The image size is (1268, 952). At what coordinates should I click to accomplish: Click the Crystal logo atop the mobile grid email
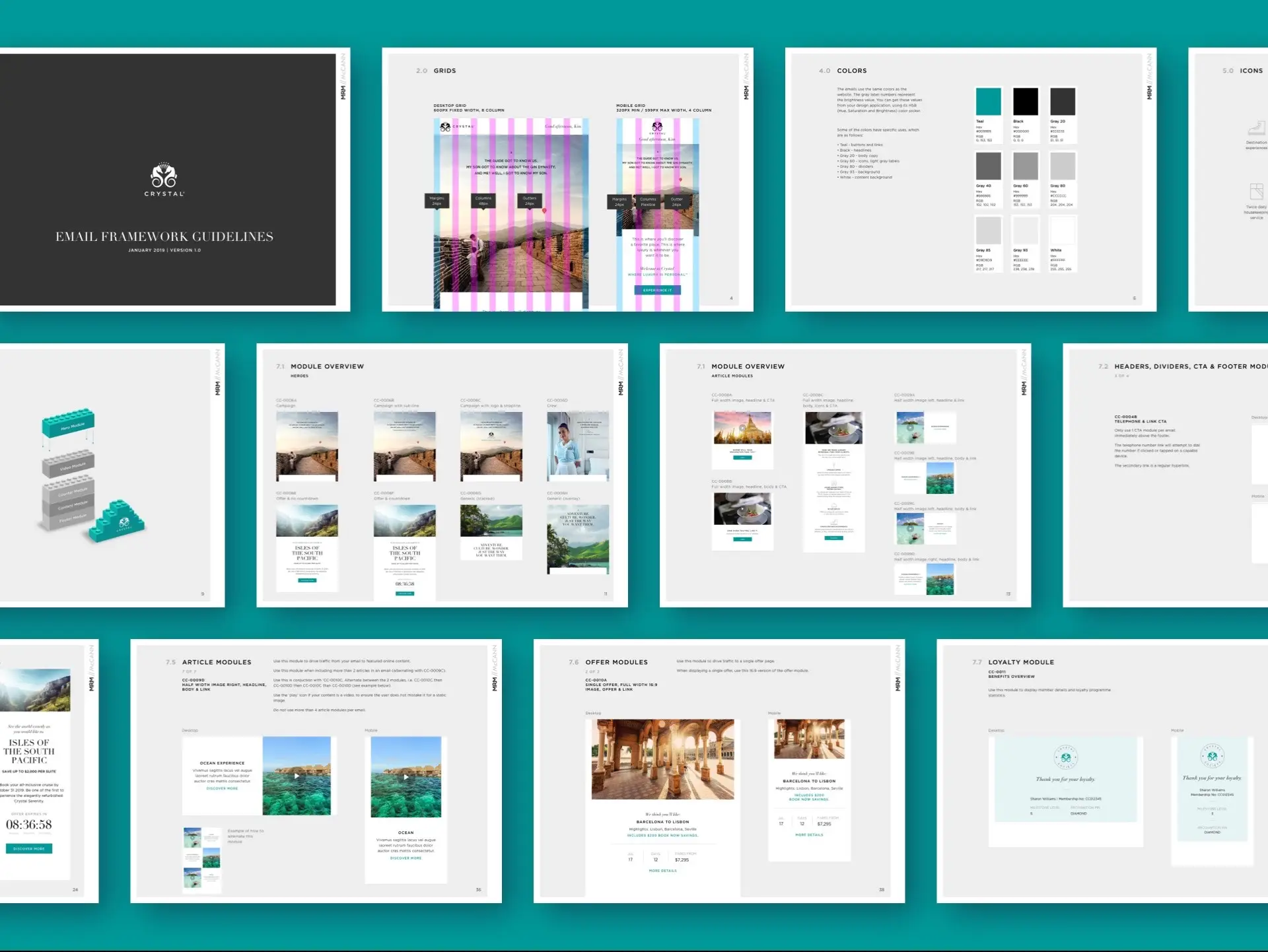point(657,127)
